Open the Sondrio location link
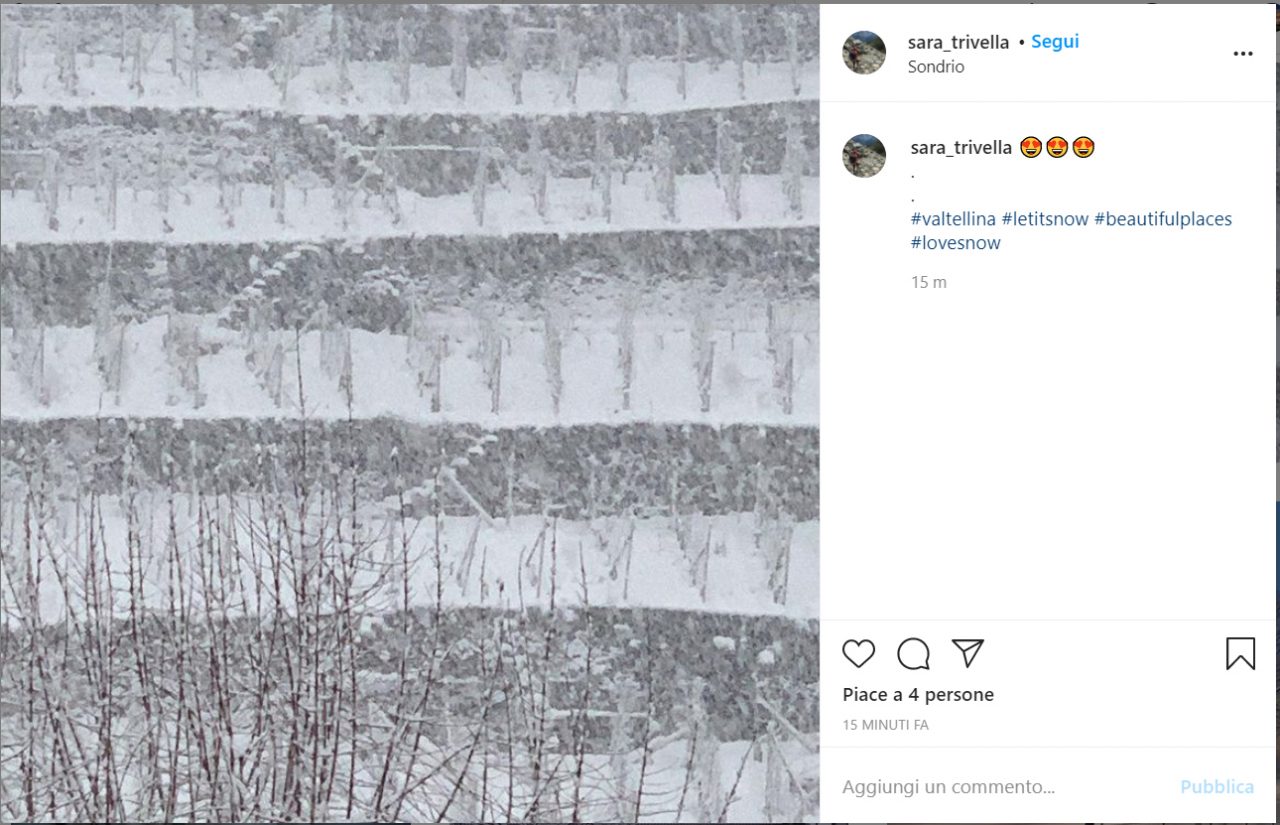 click(936, 67)
